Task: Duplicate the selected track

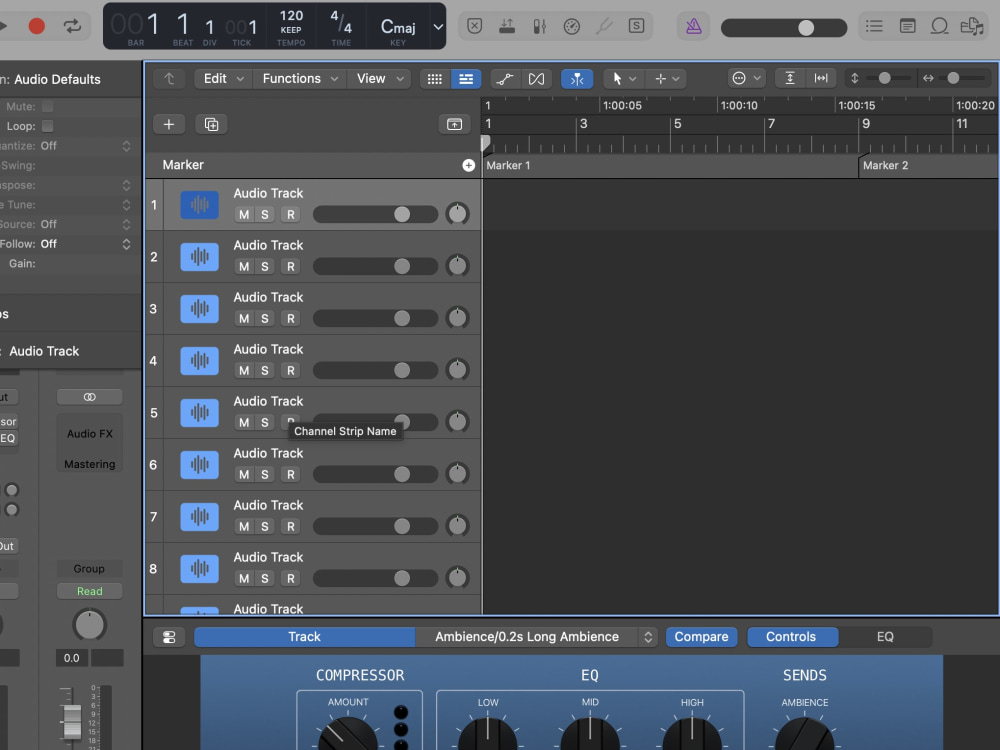Action: click(211, 124)
